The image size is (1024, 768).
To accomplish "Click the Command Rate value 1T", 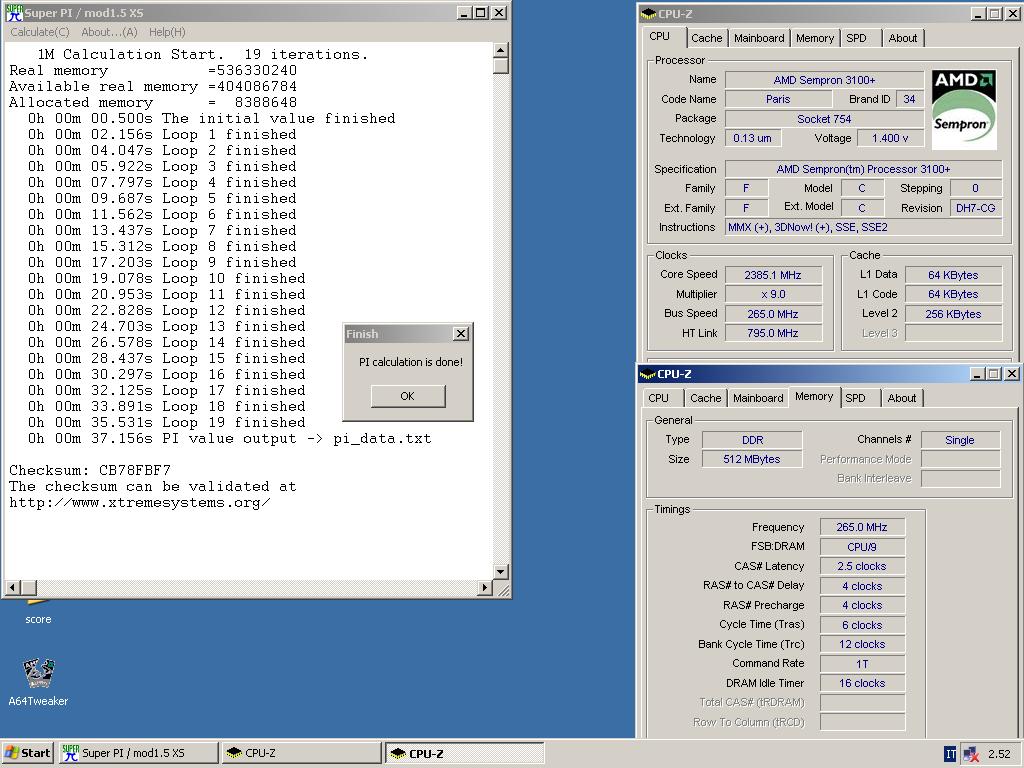I will click(x=862, y=664).
